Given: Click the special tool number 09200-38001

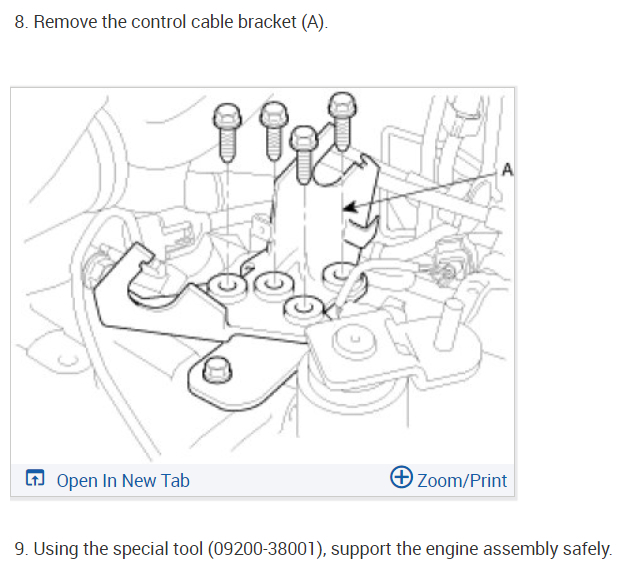Looking at the screenshot, I should [264, 549].
